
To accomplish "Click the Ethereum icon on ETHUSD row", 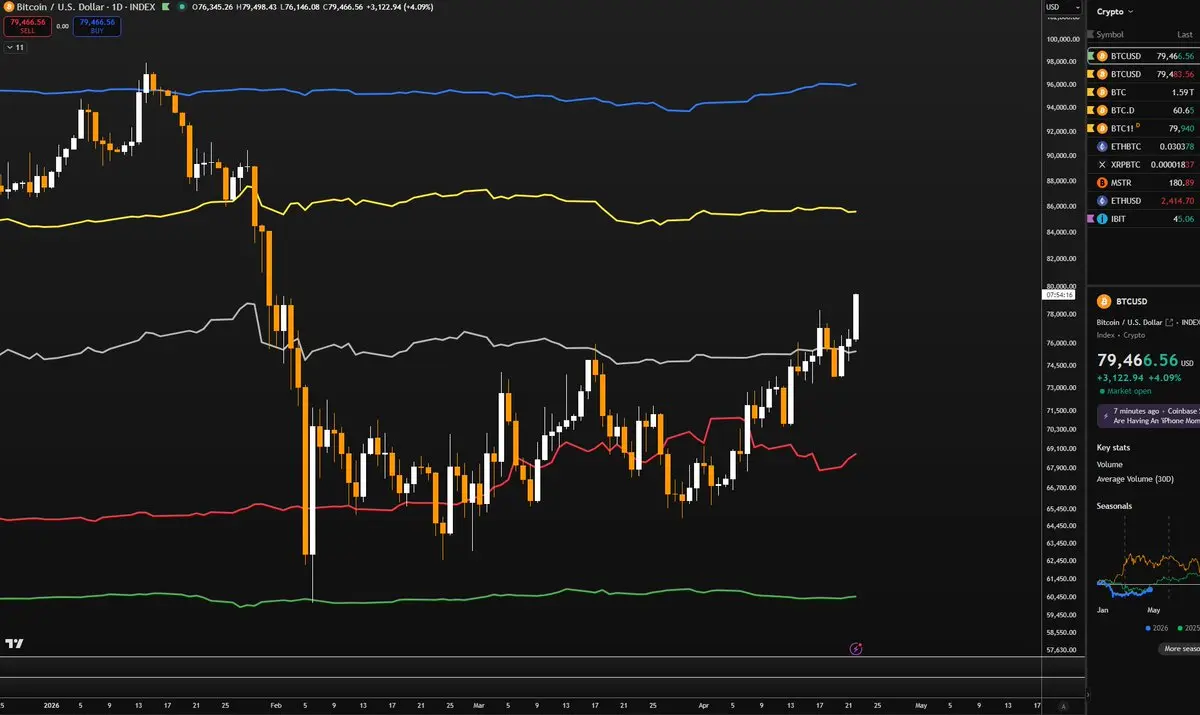I will (x=1102, y=200).
